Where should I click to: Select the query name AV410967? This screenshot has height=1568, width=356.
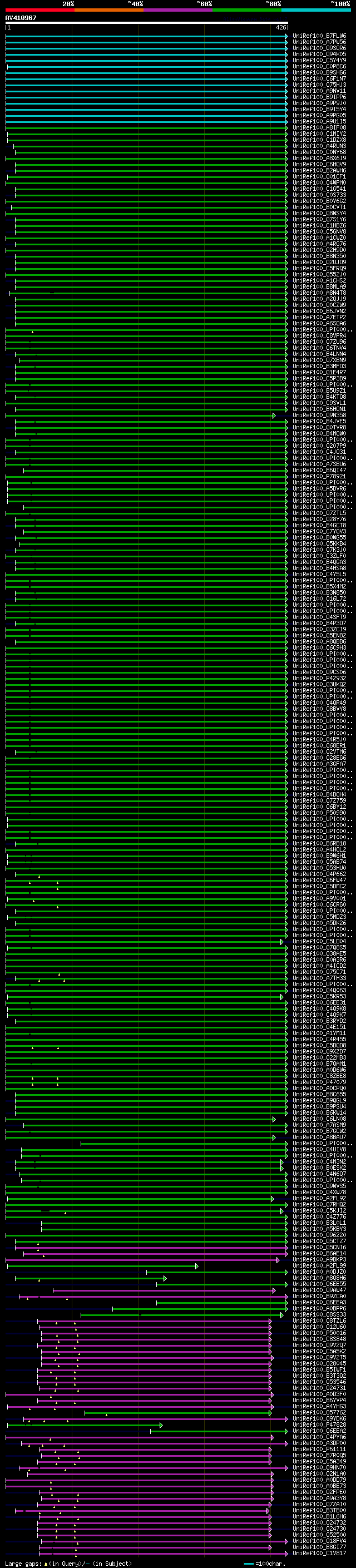pyautogui.click(x=21, y=18)
